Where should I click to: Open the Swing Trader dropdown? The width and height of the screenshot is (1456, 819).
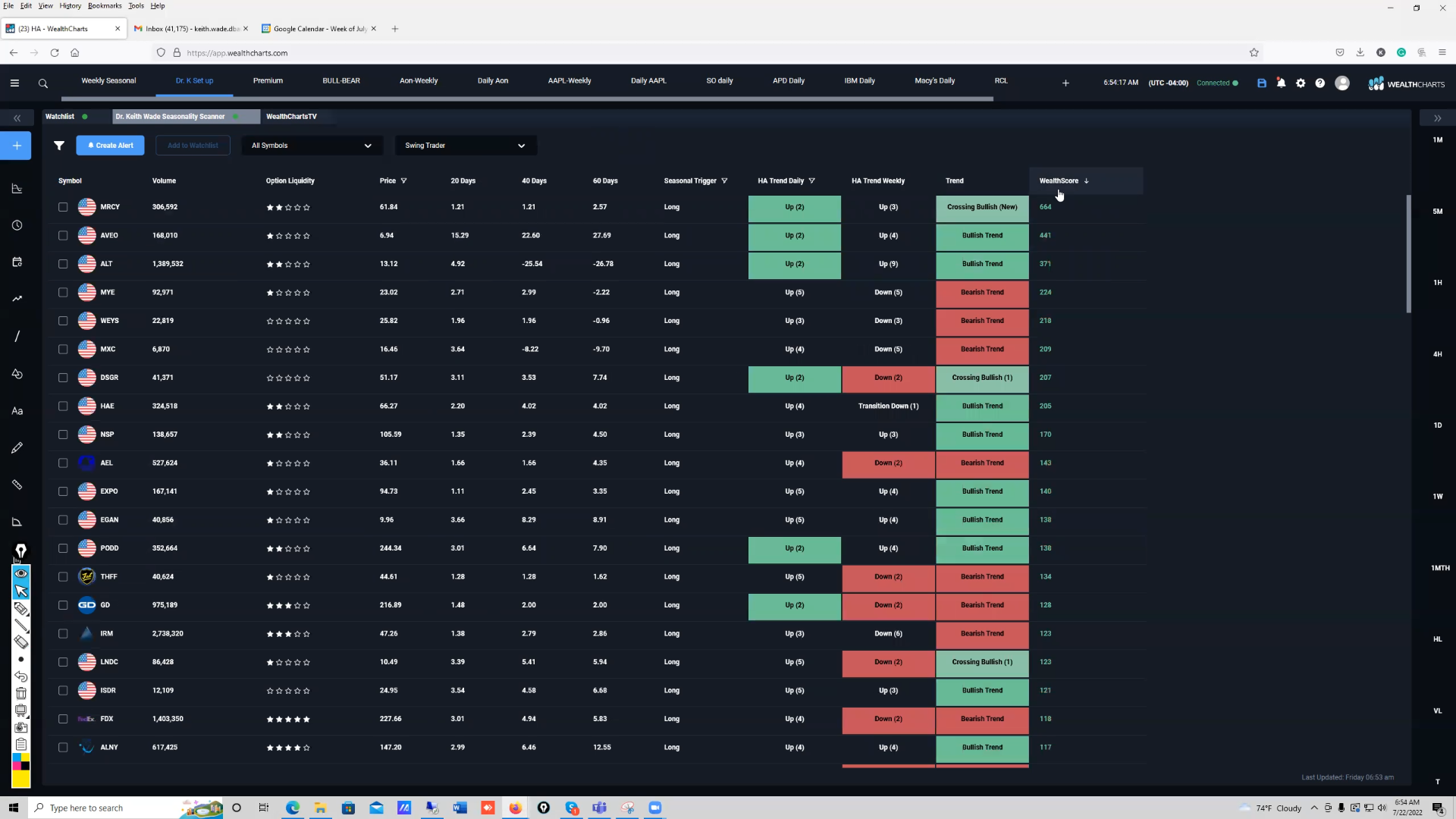coord(466,146)
